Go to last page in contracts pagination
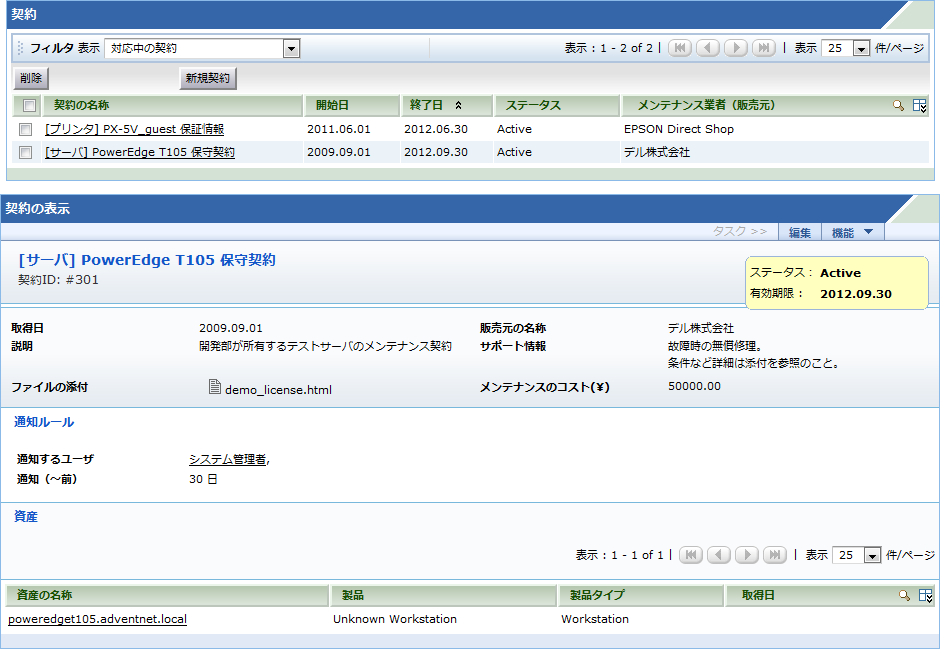The width and height of the screenshot is (940, 649). coord(764,48)
